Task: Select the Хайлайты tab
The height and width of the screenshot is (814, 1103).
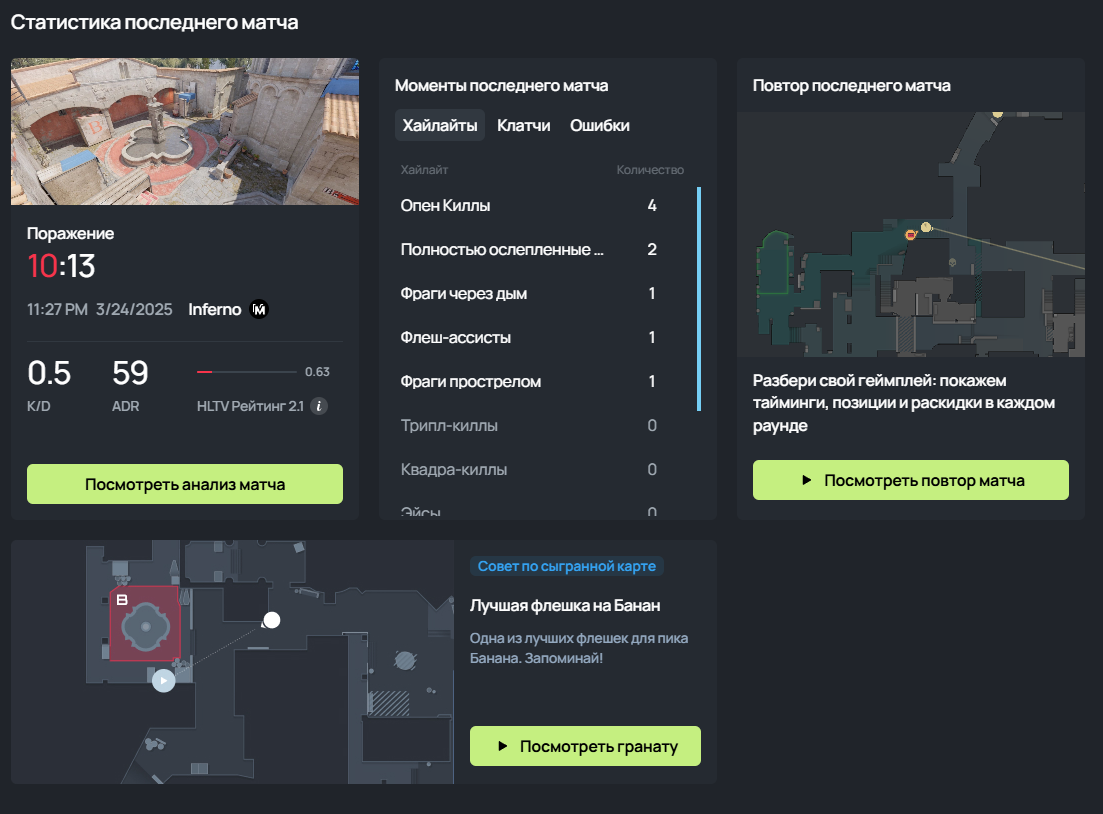Action: [x=439, y=125]
